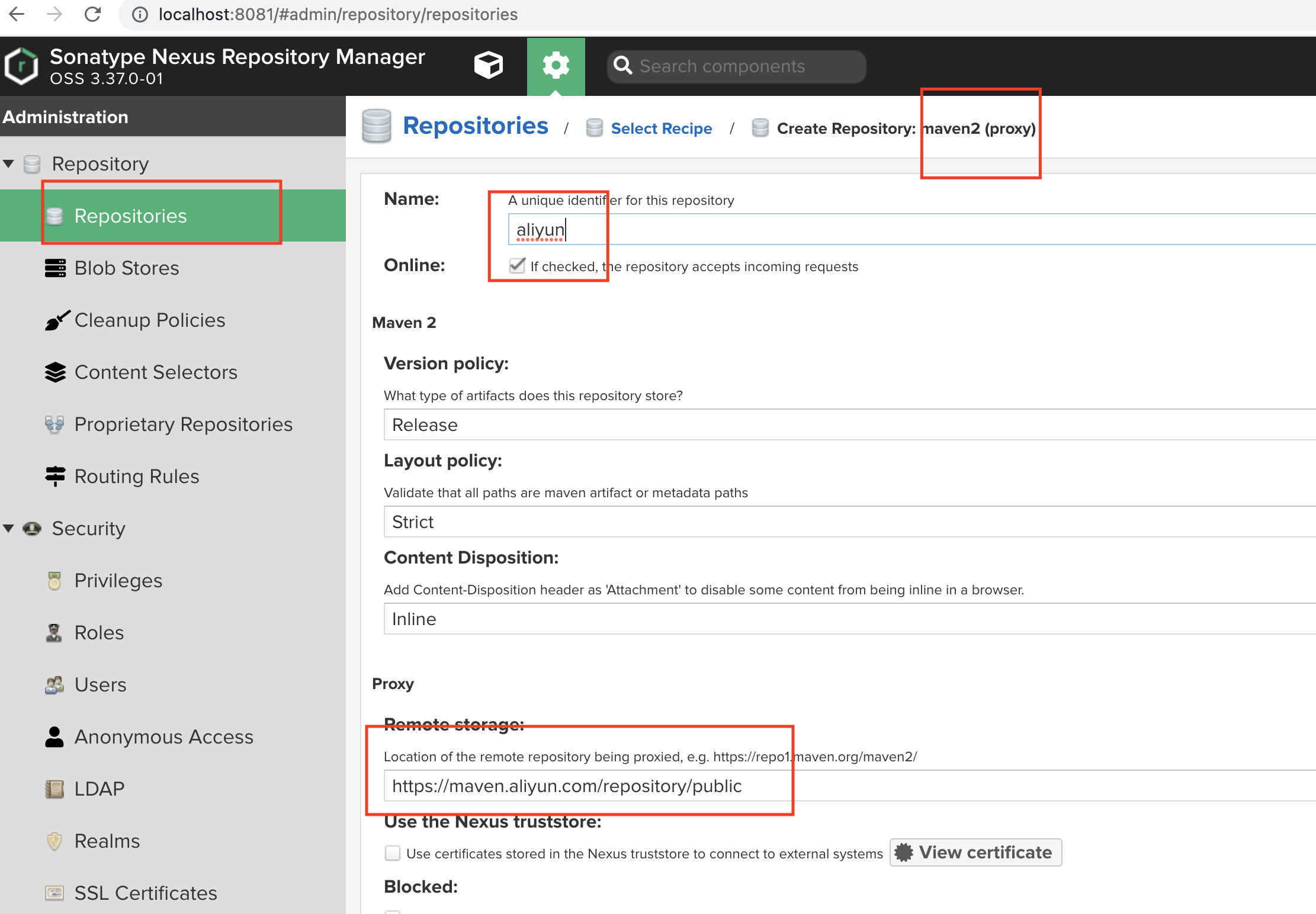The width and height of the screenshot is (1316, 914).
Task: Click the Content Selectors layers icon
Action: 55,372
